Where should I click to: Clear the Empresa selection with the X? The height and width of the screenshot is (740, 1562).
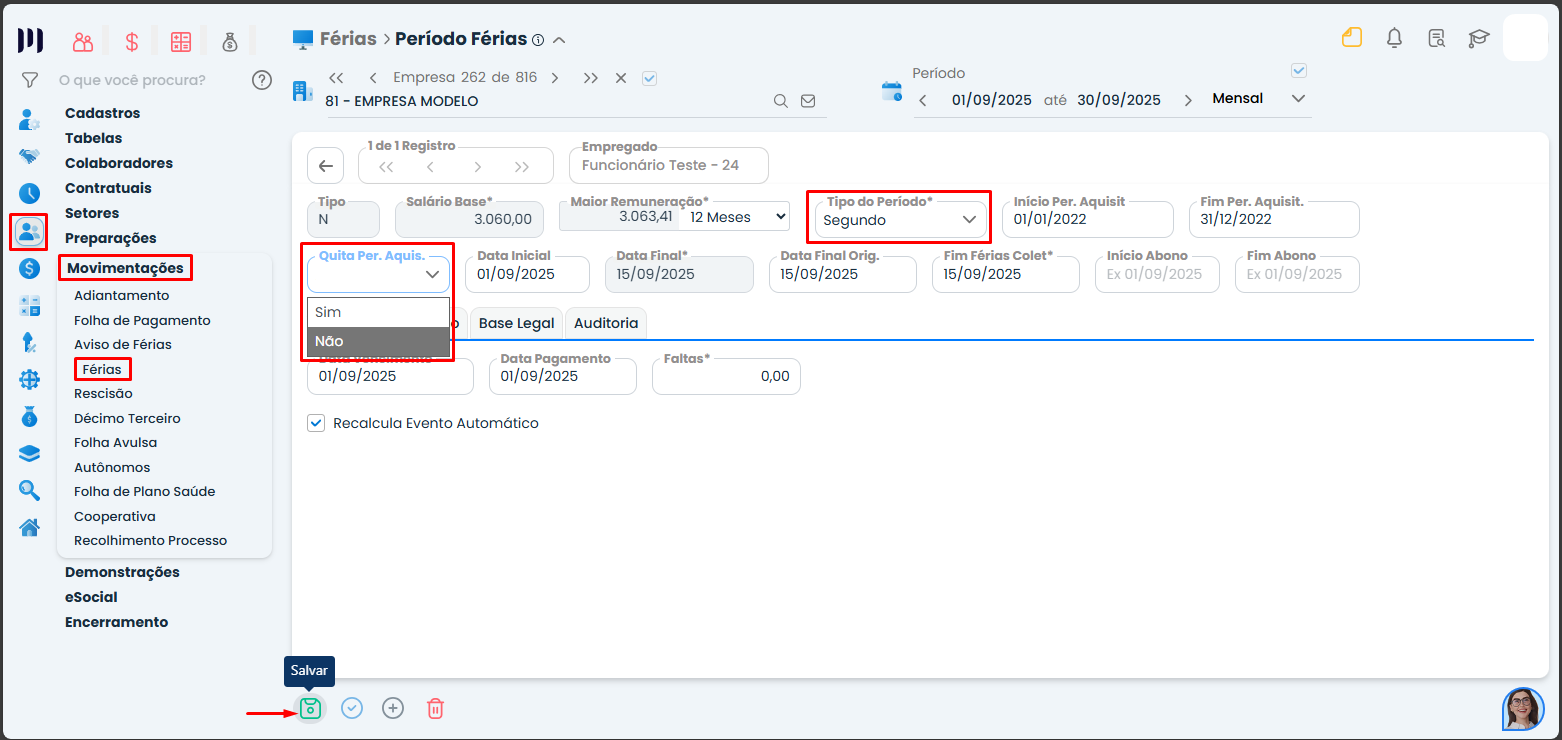(x=621, y=78)
